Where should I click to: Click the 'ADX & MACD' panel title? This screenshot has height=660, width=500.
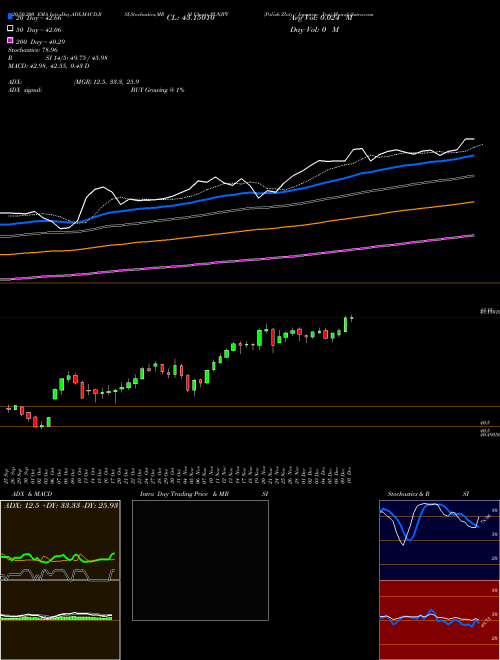click(32, 494)
